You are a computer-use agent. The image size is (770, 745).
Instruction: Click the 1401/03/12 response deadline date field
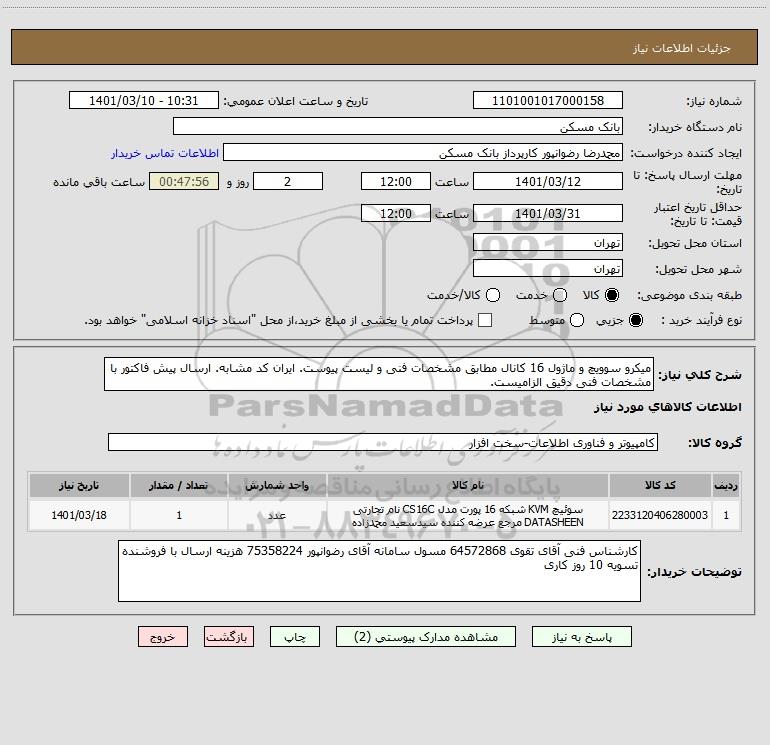tap(547, 181)
